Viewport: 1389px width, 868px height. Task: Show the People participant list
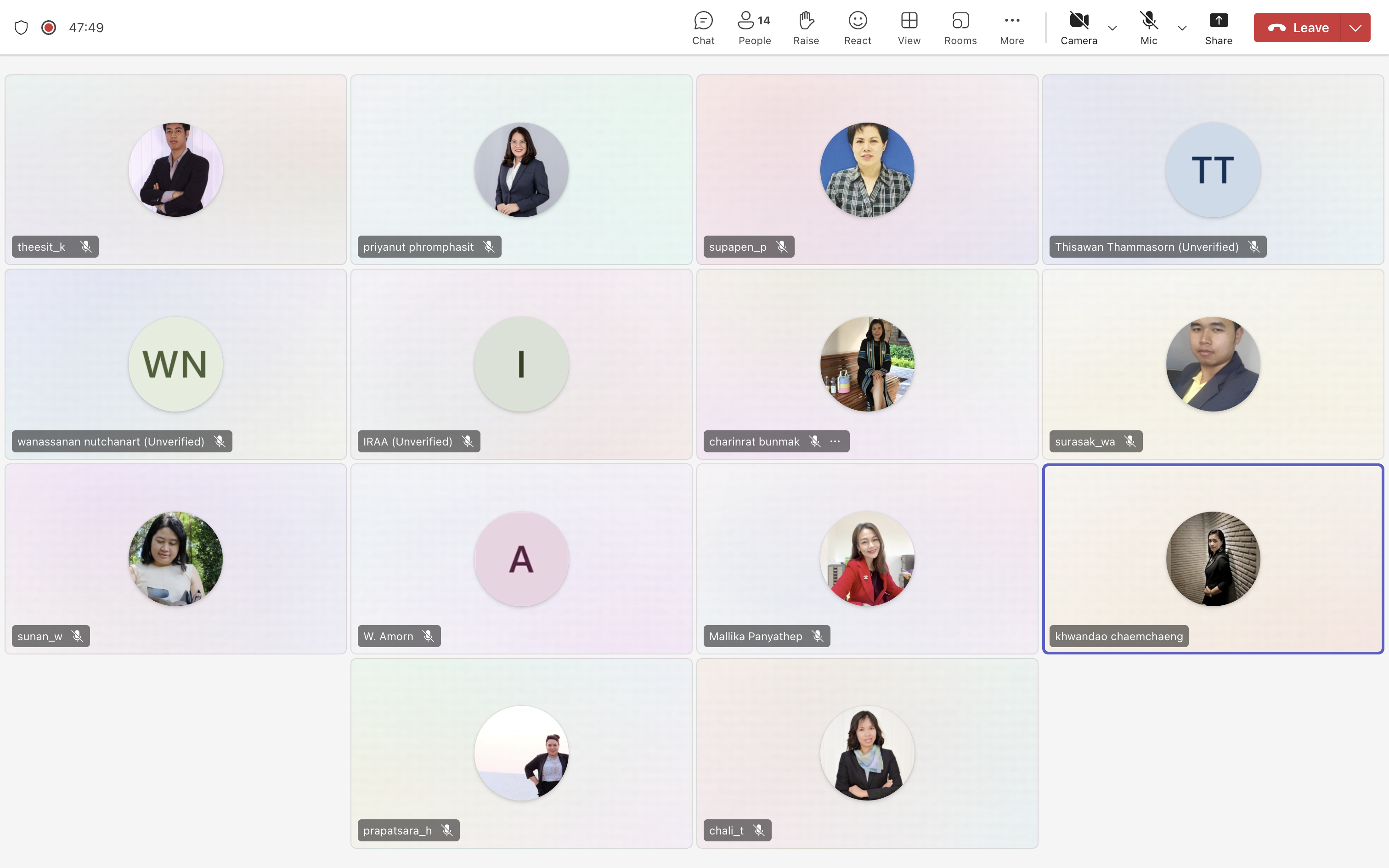click(x=754, y=28)
